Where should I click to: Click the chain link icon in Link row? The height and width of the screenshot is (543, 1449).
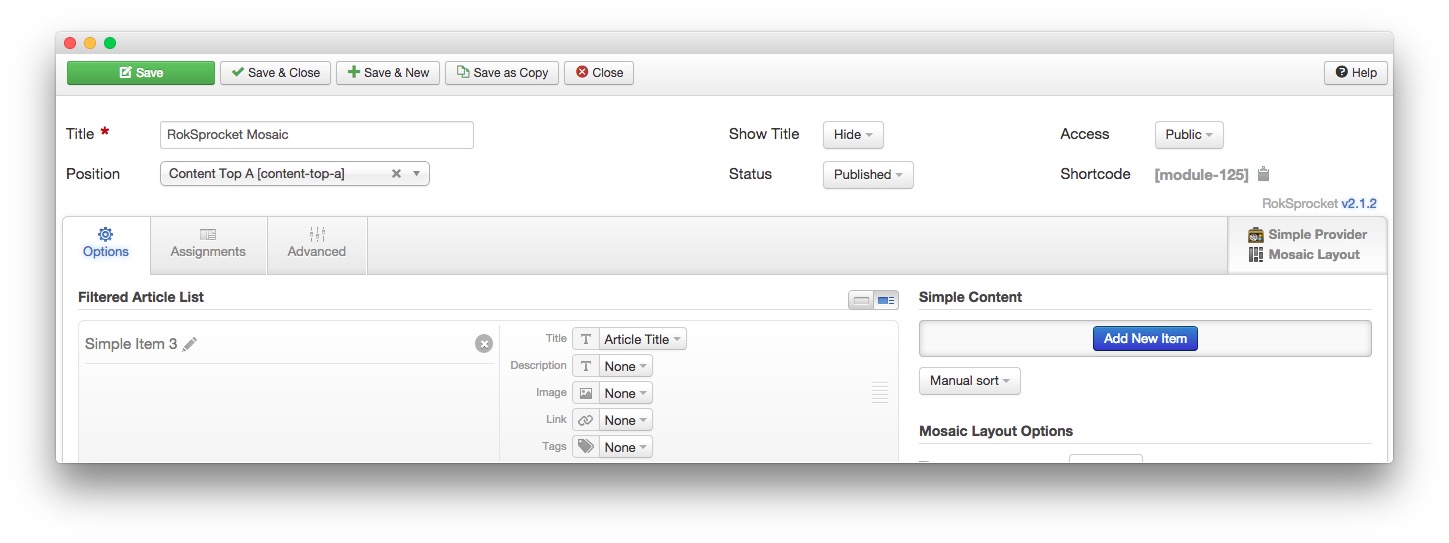[x=586, y=420]
